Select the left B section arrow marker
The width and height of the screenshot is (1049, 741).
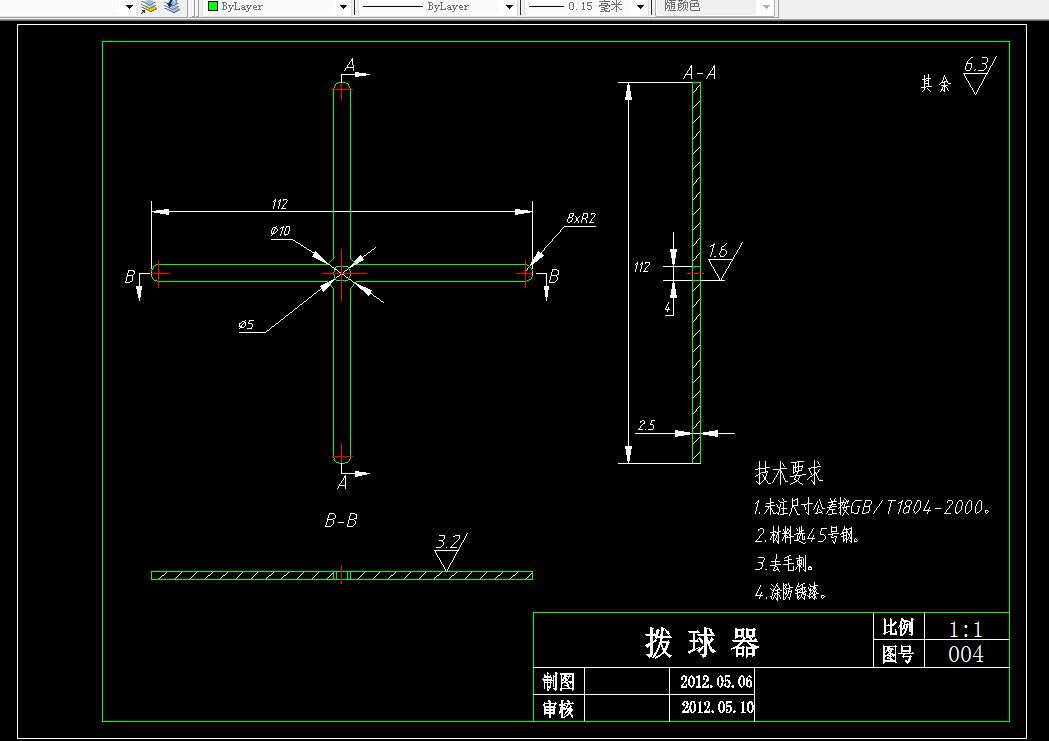[x=135, y=283]
